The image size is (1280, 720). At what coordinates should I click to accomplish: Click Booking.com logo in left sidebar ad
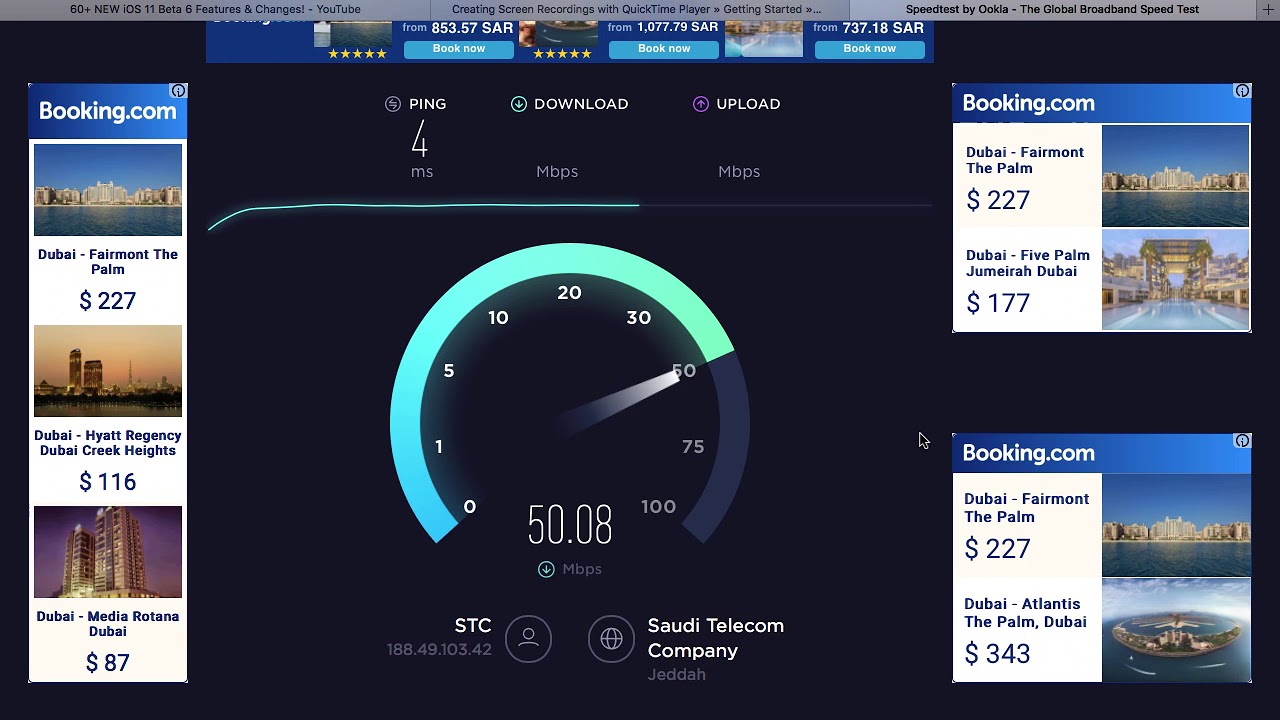point(108,112)
